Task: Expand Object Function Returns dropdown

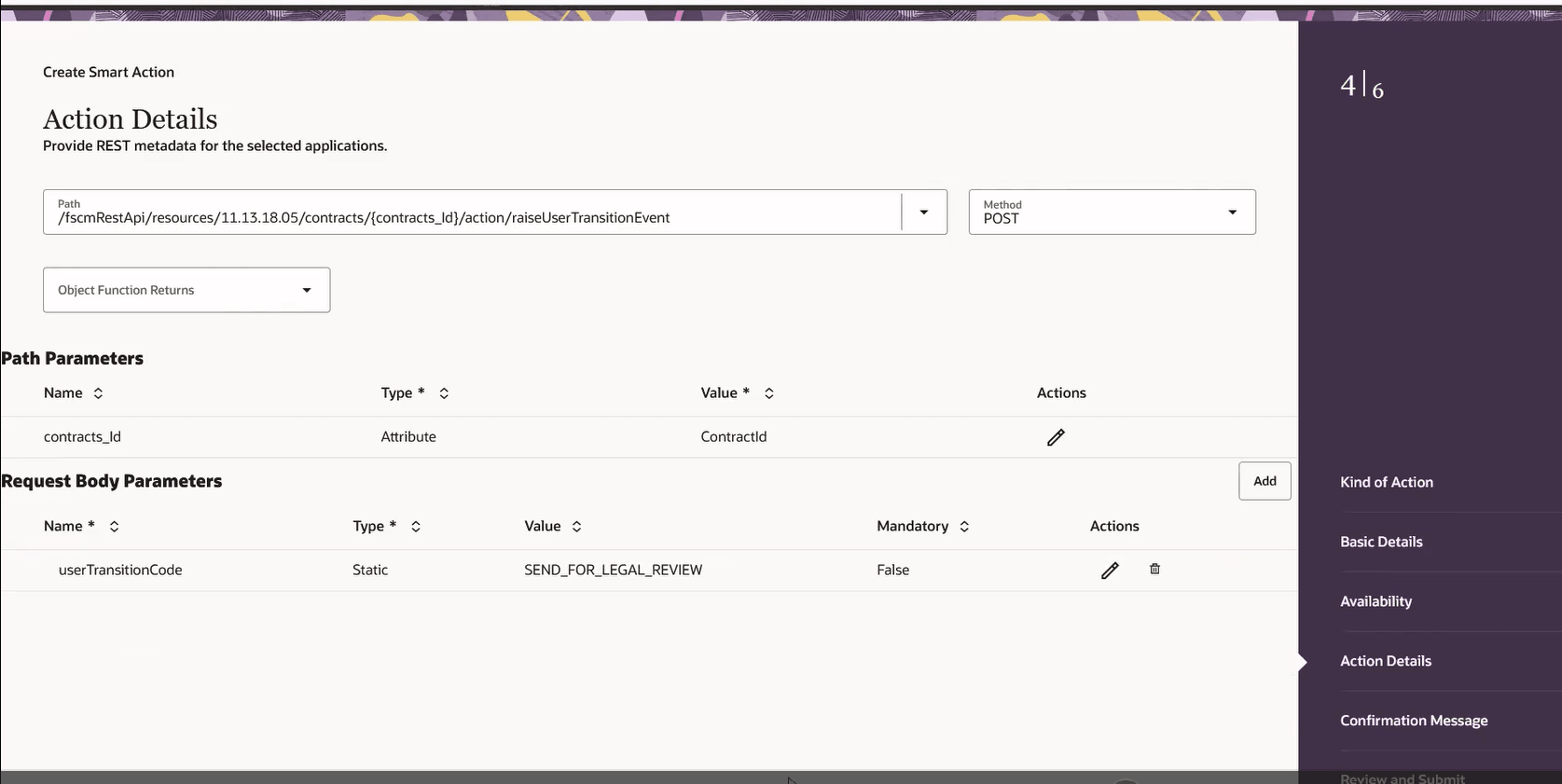Action: coord(187,290)
